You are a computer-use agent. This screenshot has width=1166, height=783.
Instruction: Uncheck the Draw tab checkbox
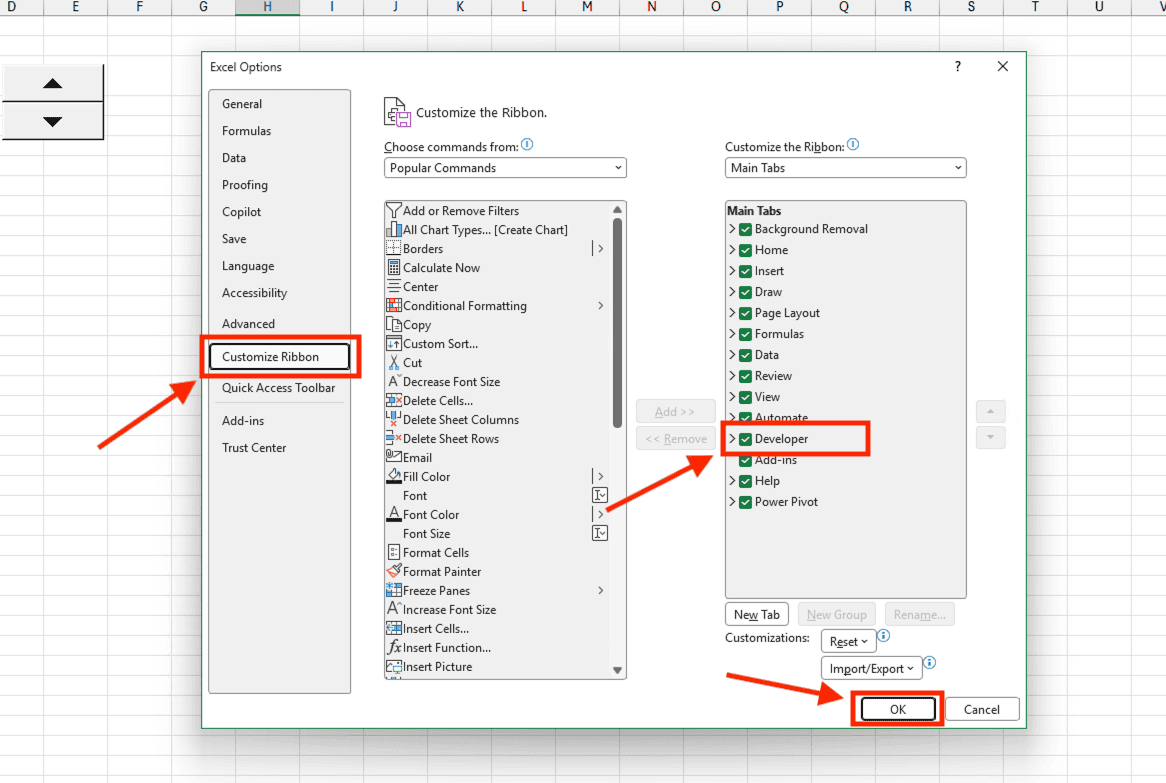(745, 291)
